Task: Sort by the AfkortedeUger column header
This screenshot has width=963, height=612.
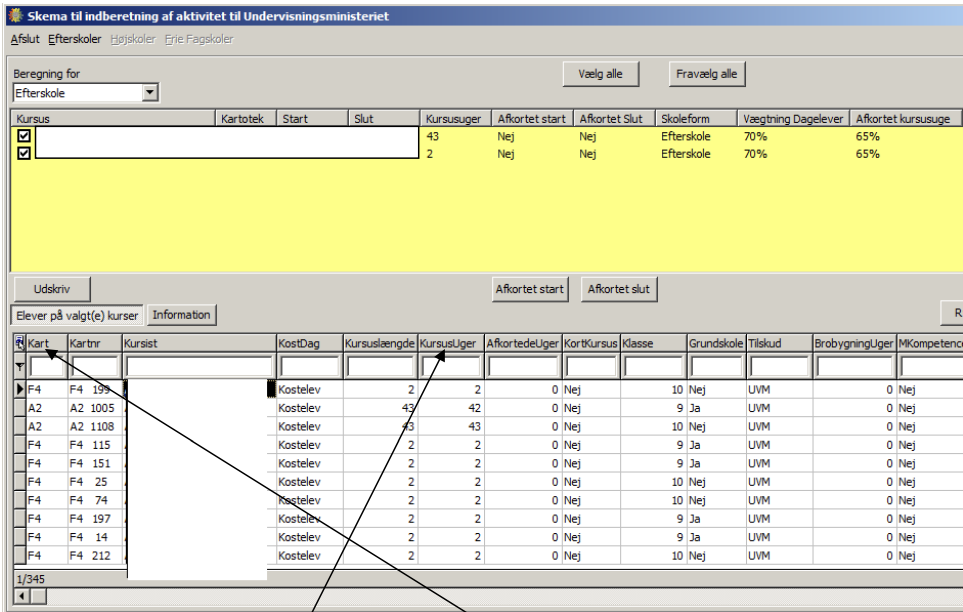Action: [x=523, y=343]
